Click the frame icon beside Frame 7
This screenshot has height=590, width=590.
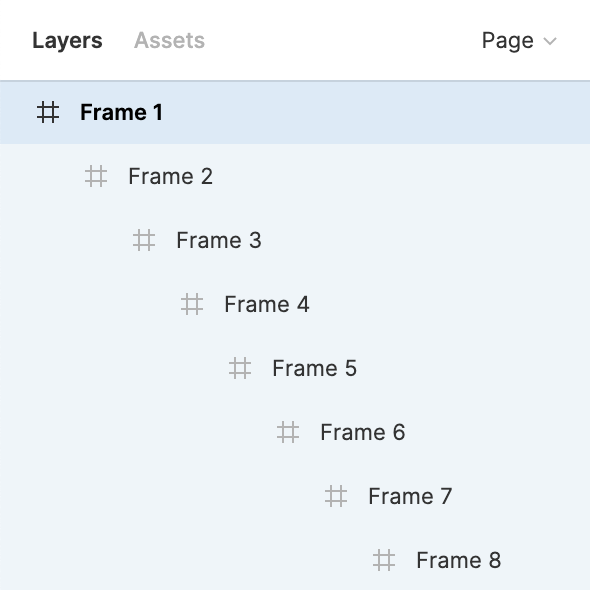pos(336,496)
